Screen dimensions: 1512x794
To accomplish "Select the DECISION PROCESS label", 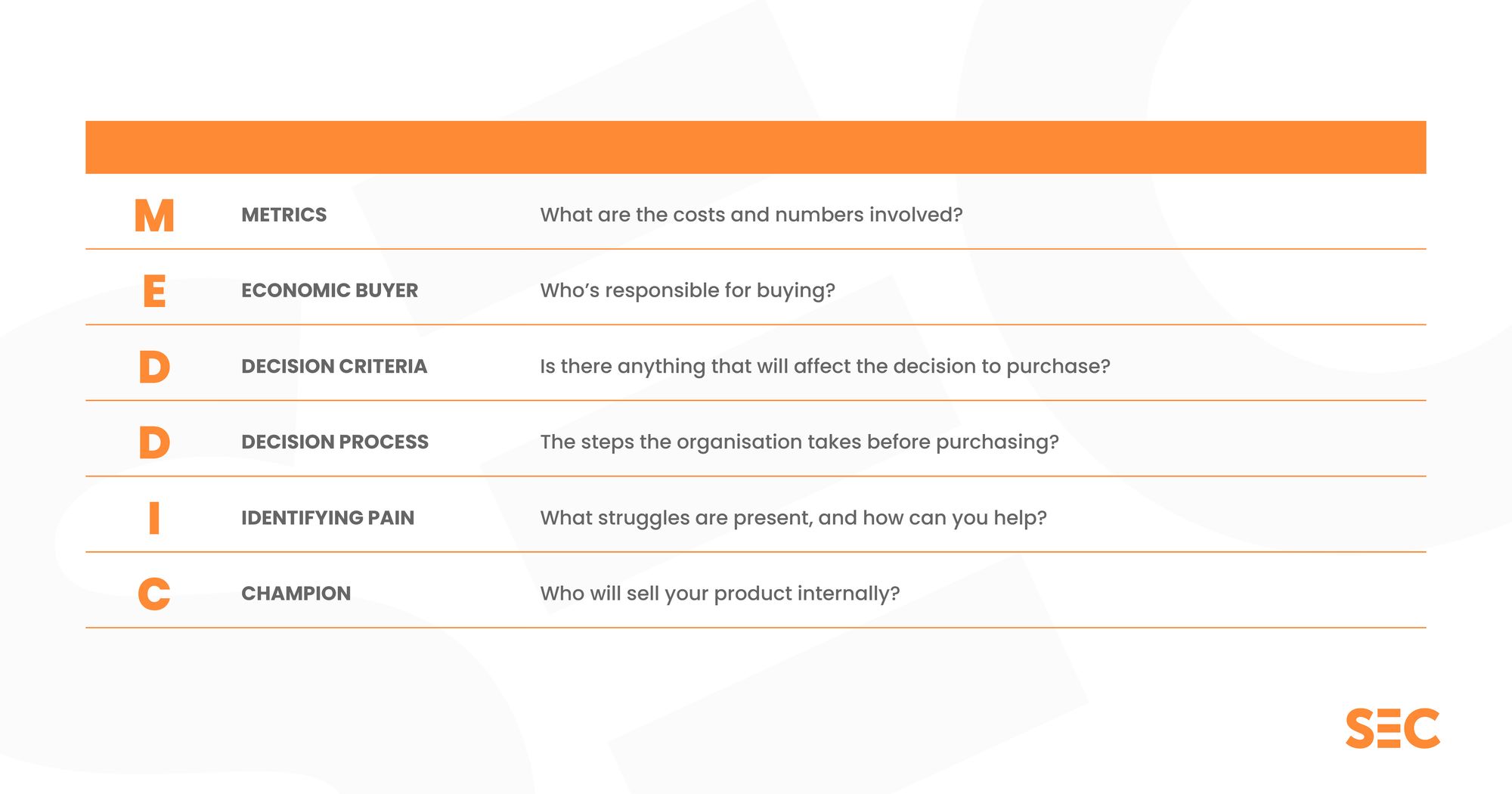I will coord(335,442).
